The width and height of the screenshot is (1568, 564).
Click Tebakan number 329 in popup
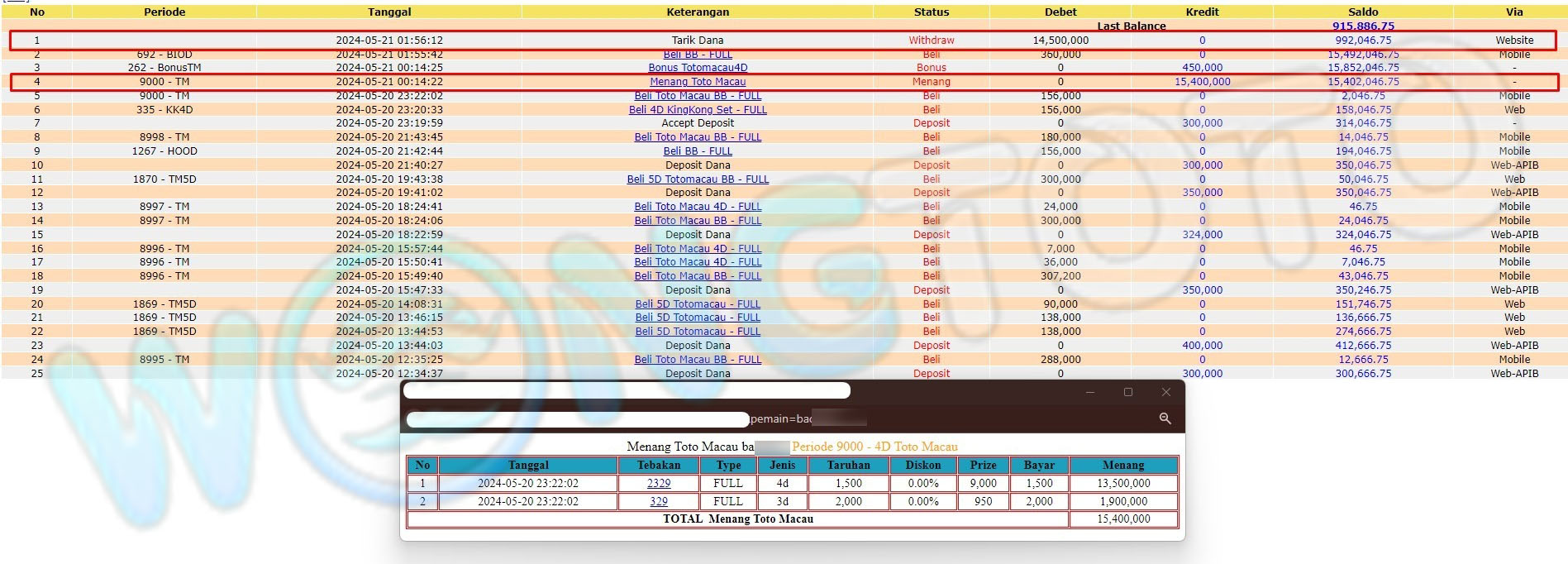coord(658,501)
